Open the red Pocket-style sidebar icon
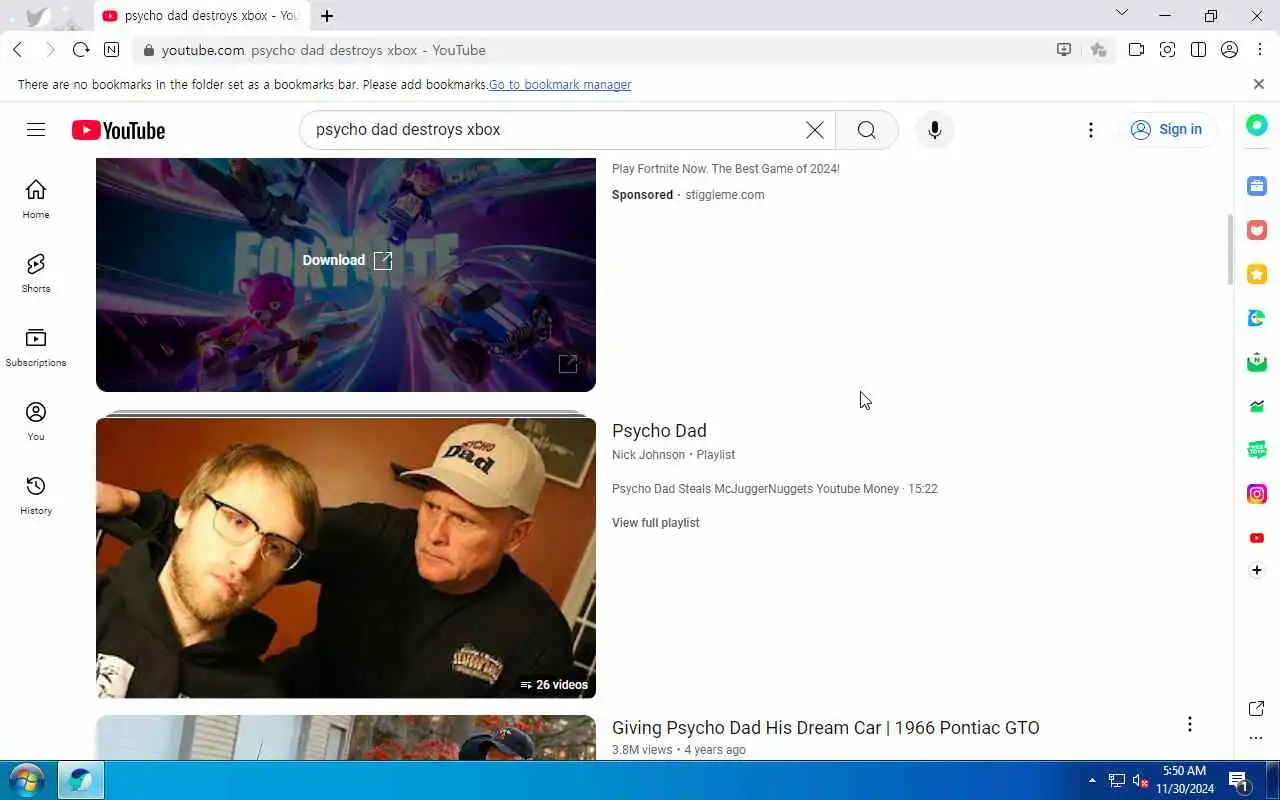 (1257, 230)
